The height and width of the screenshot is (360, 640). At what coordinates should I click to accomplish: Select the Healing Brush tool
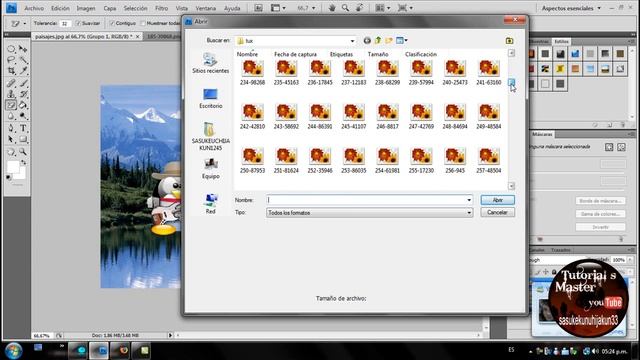[11, 83]
